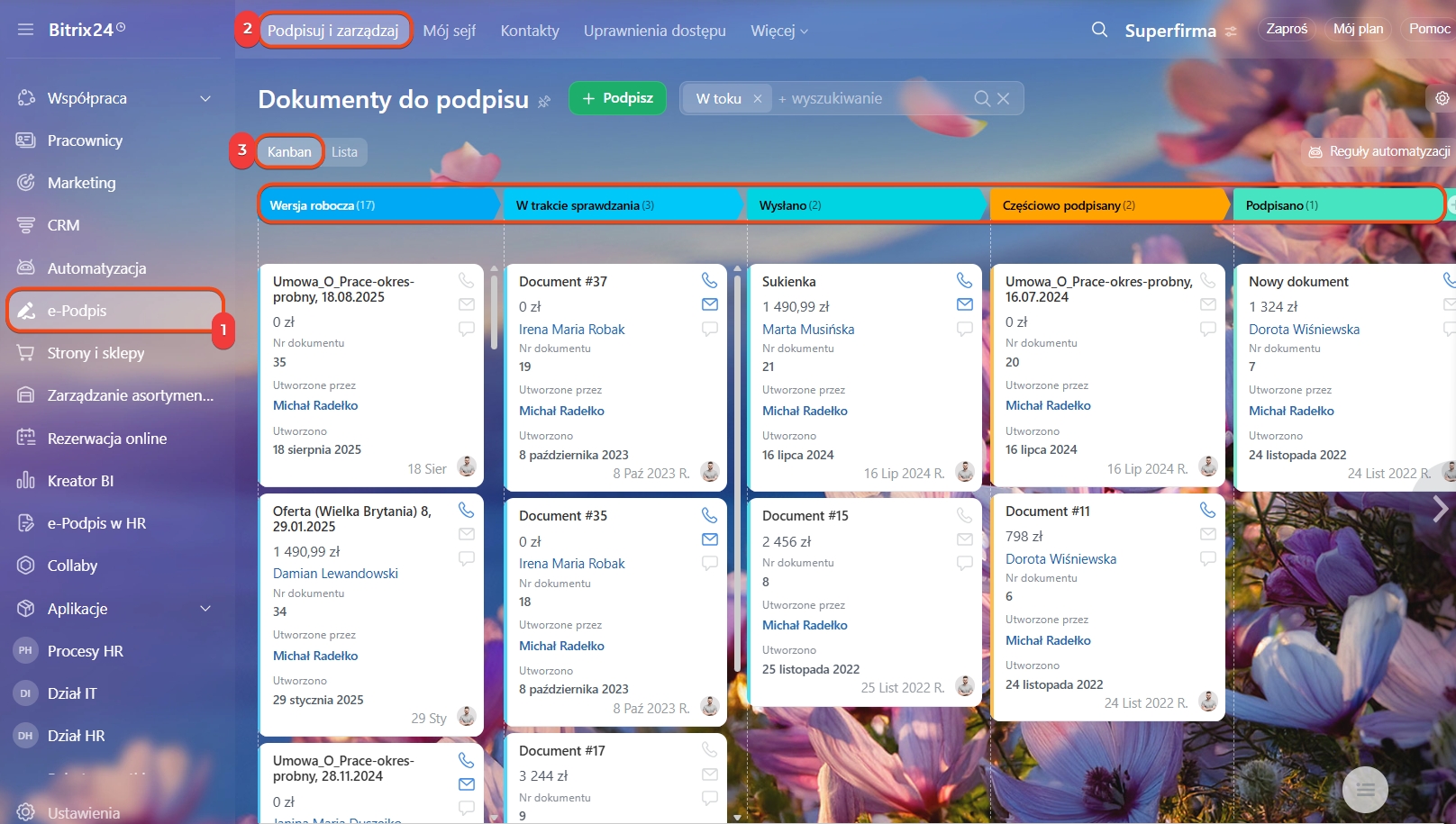Phone icon on Oferta (Wielka Brytania) card
The image size is (1456, 824).
coord(467,510)
